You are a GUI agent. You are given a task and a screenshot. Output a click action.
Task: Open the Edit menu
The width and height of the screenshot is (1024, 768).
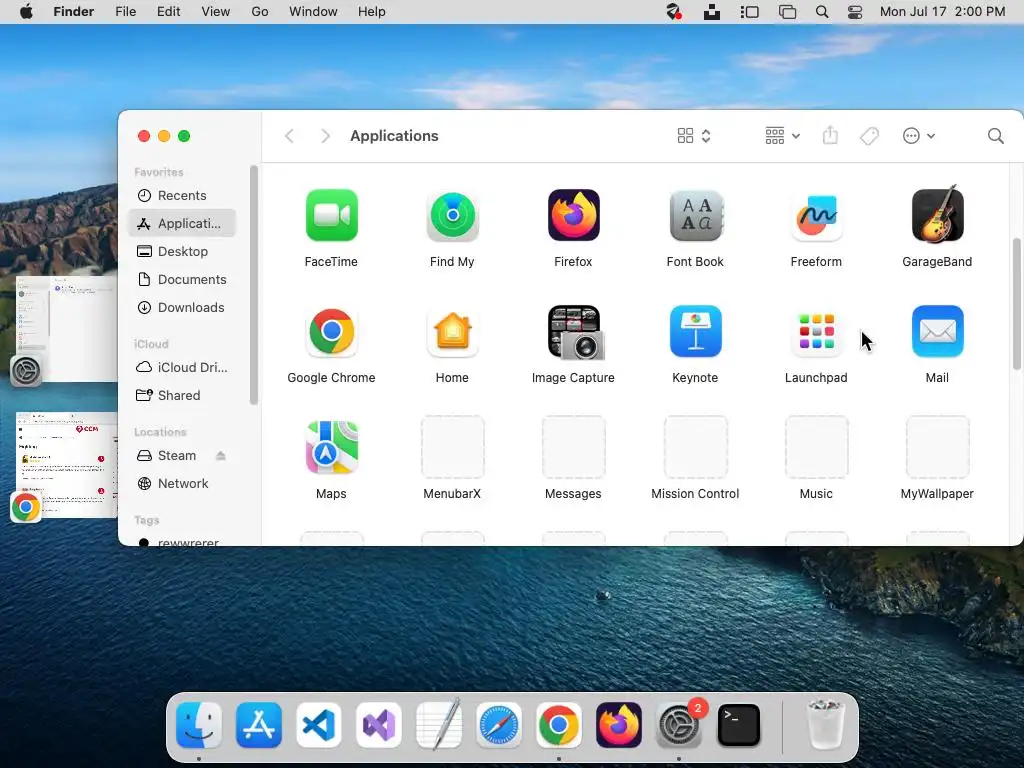168,12
